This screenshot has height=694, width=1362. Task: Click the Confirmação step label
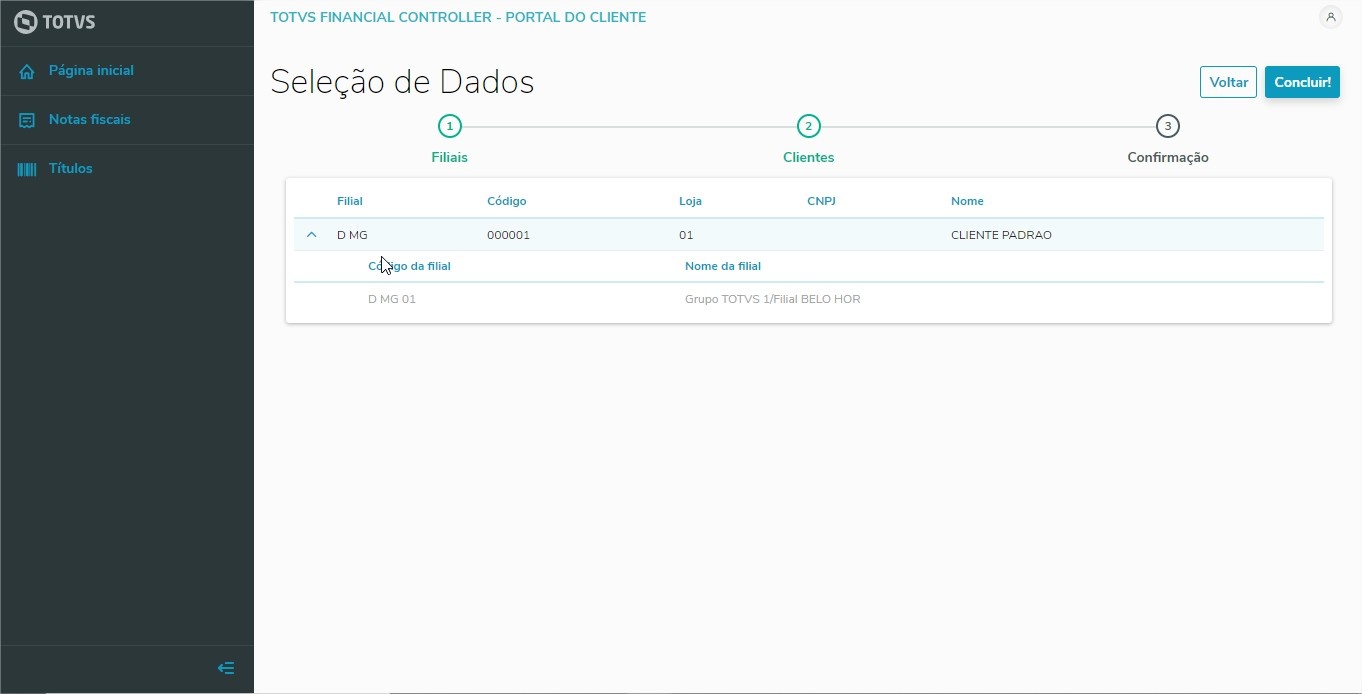click(1168, 157)
